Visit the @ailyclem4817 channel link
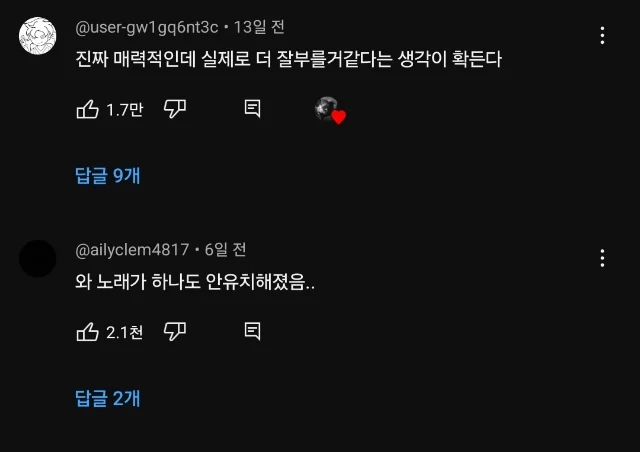The width and height of the screenshot is (640, 452). 132,250
